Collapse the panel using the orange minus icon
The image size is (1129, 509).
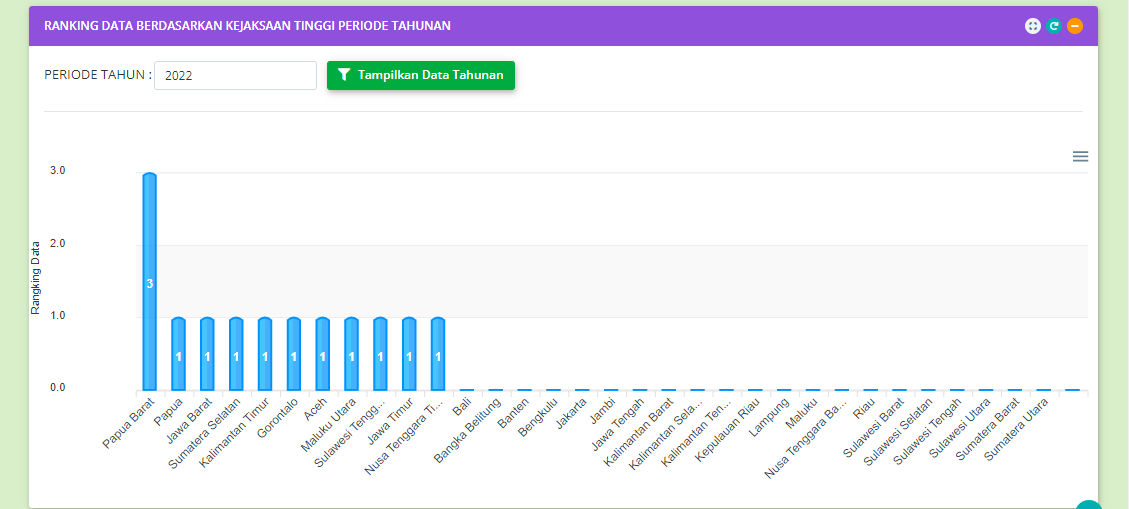point(1075,26)
